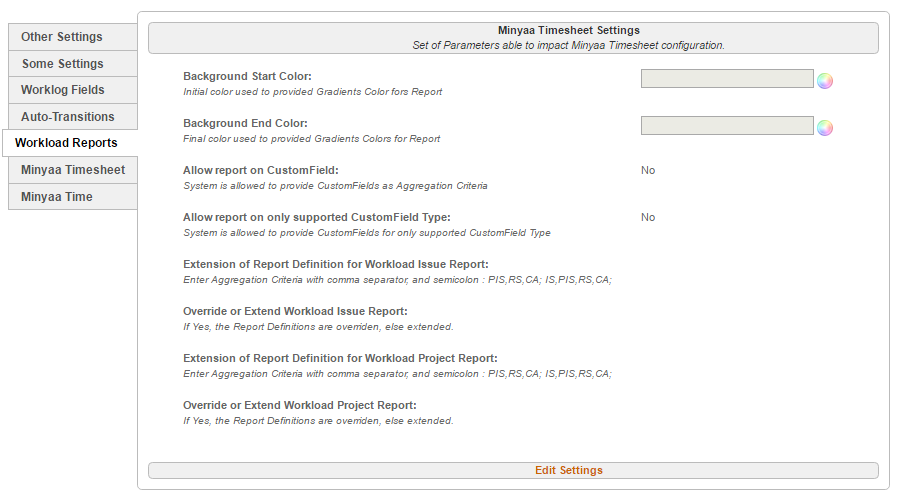
Task: Click the Background End Color input field
Action: pyautogui.click(x=727, y=125)
